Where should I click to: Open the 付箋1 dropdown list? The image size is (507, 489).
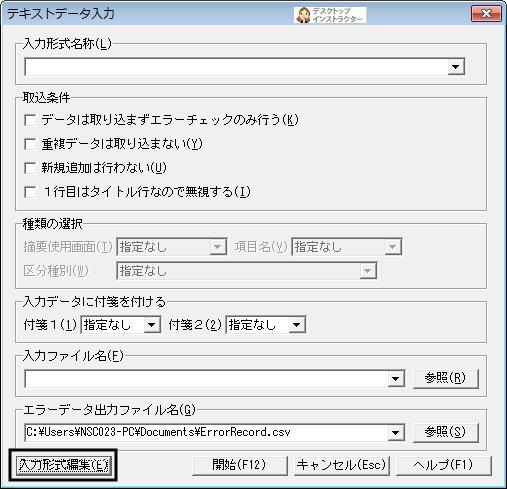pyautogui.click(x=152, y=325)
